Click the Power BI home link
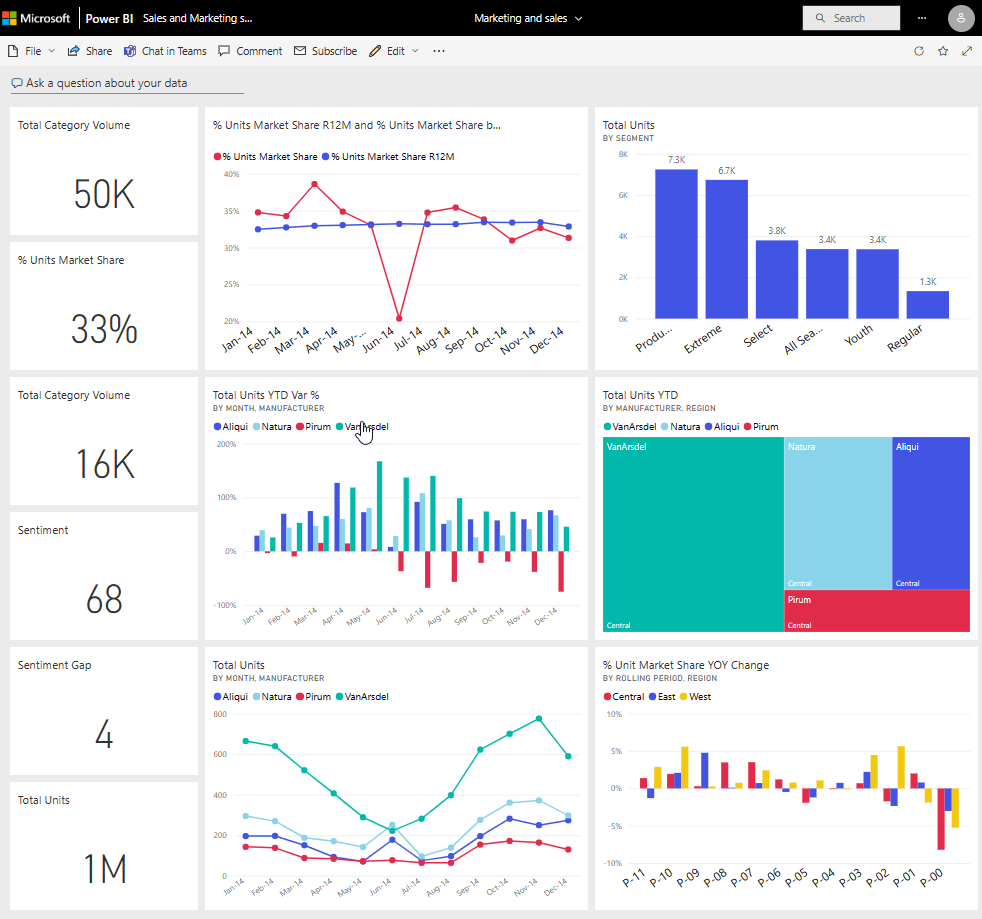Viewport: 982px width, 919px height. [110, 17]
